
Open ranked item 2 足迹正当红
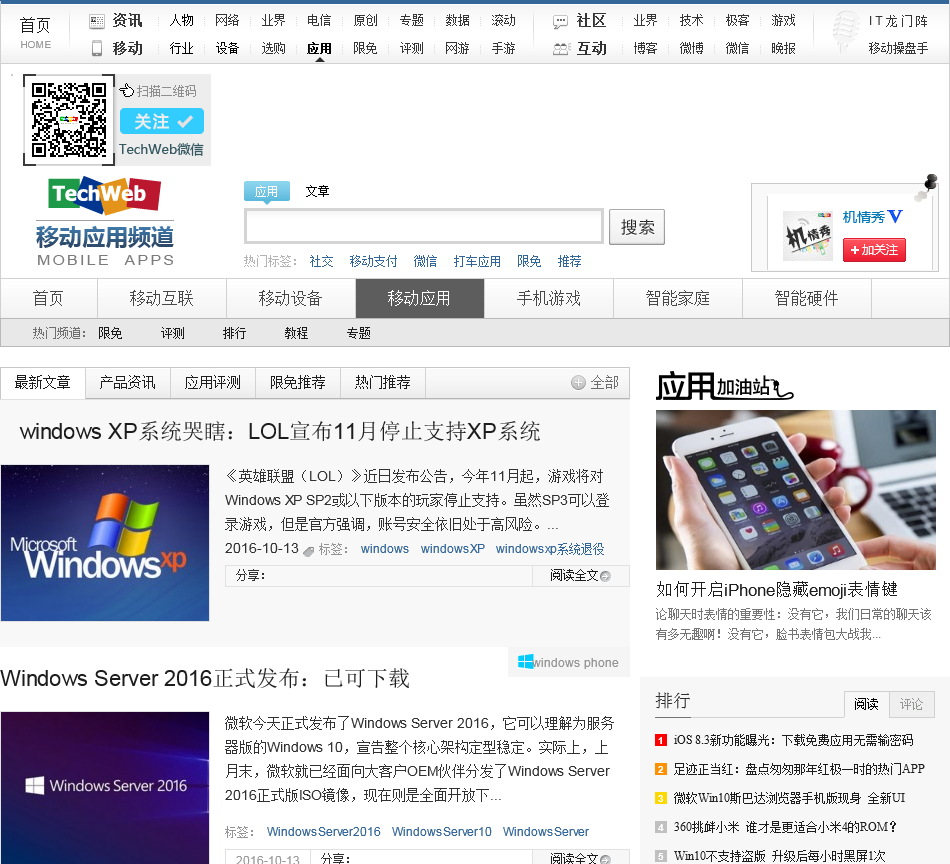click(x=799, y=769)
